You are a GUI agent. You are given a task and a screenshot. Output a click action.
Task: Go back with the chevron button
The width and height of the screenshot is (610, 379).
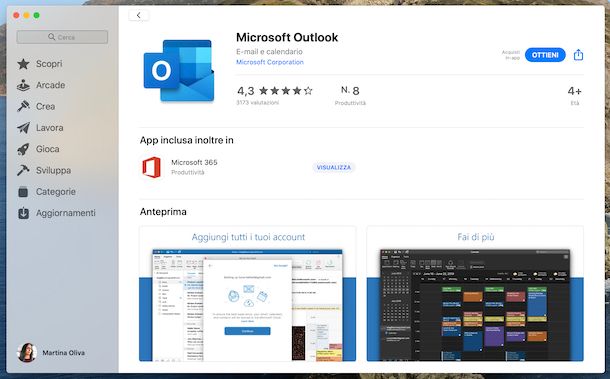pos(138,15)
